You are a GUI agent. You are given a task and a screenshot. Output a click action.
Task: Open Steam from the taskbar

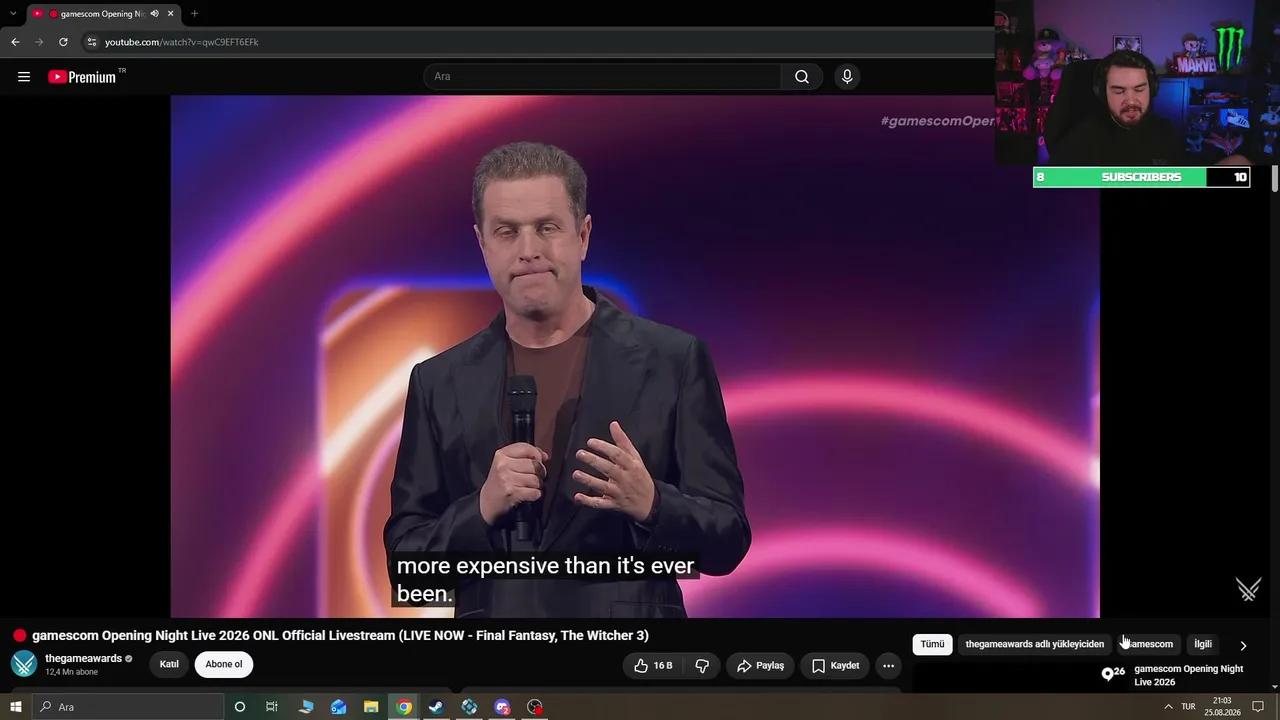point(436,707)
